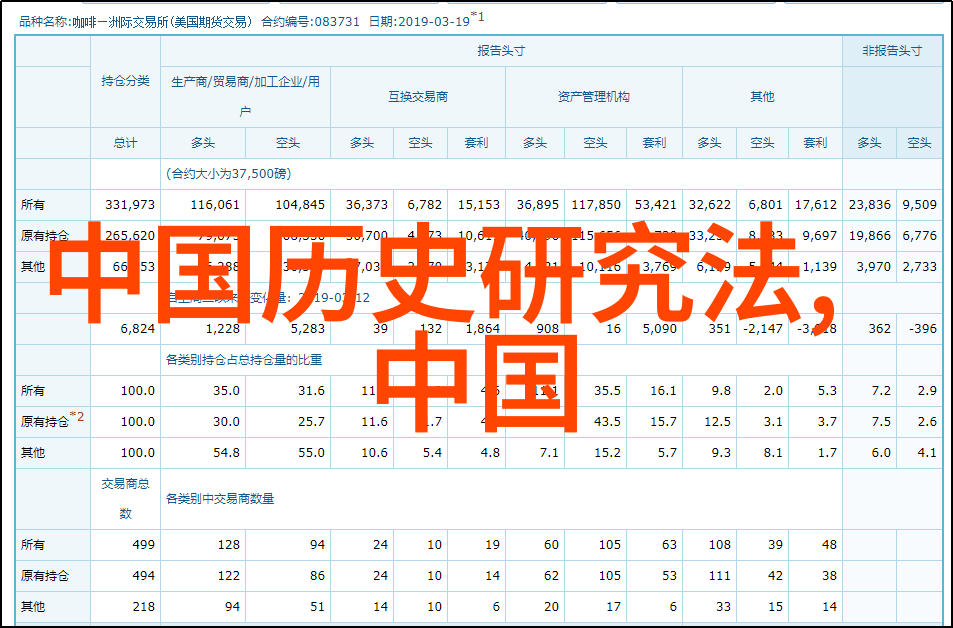Image resolution: width=953 pixels, height=628 pixels.
Task: Click the trader total 499 cell
Action: coord(143,545)
